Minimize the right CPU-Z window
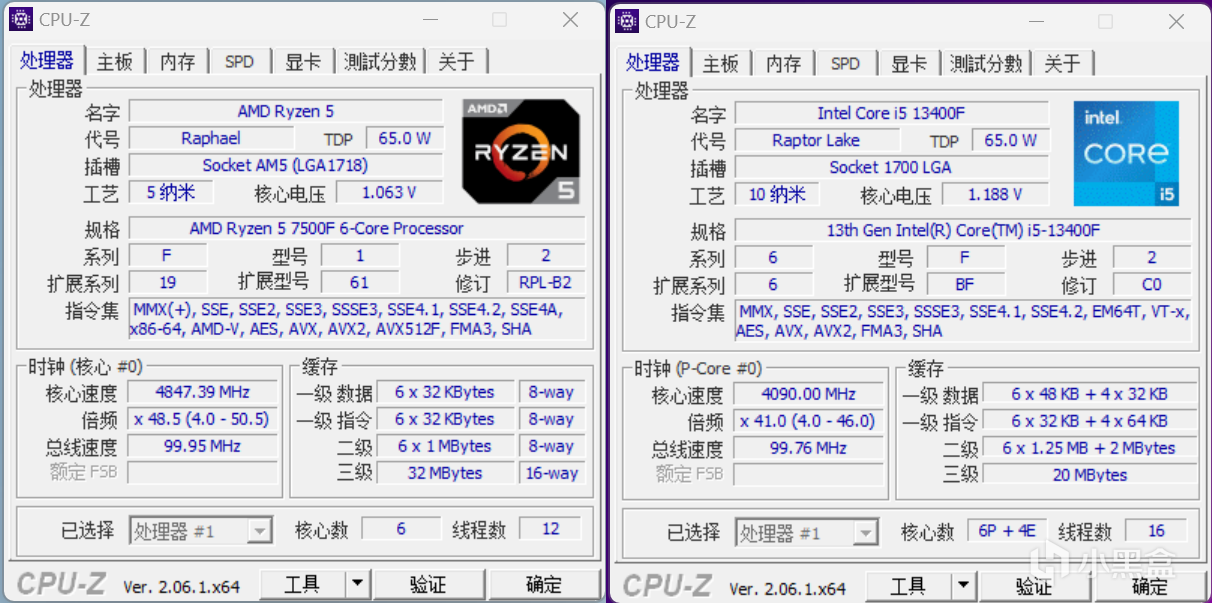 [x=1036, y=22]
